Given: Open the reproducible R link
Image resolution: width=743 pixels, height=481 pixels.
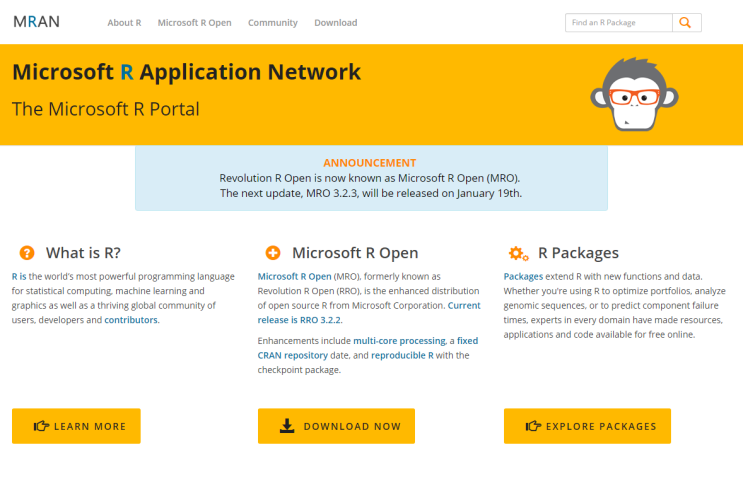Looking at the screenshot, I should pyautogui.click(x=402, y=355).
